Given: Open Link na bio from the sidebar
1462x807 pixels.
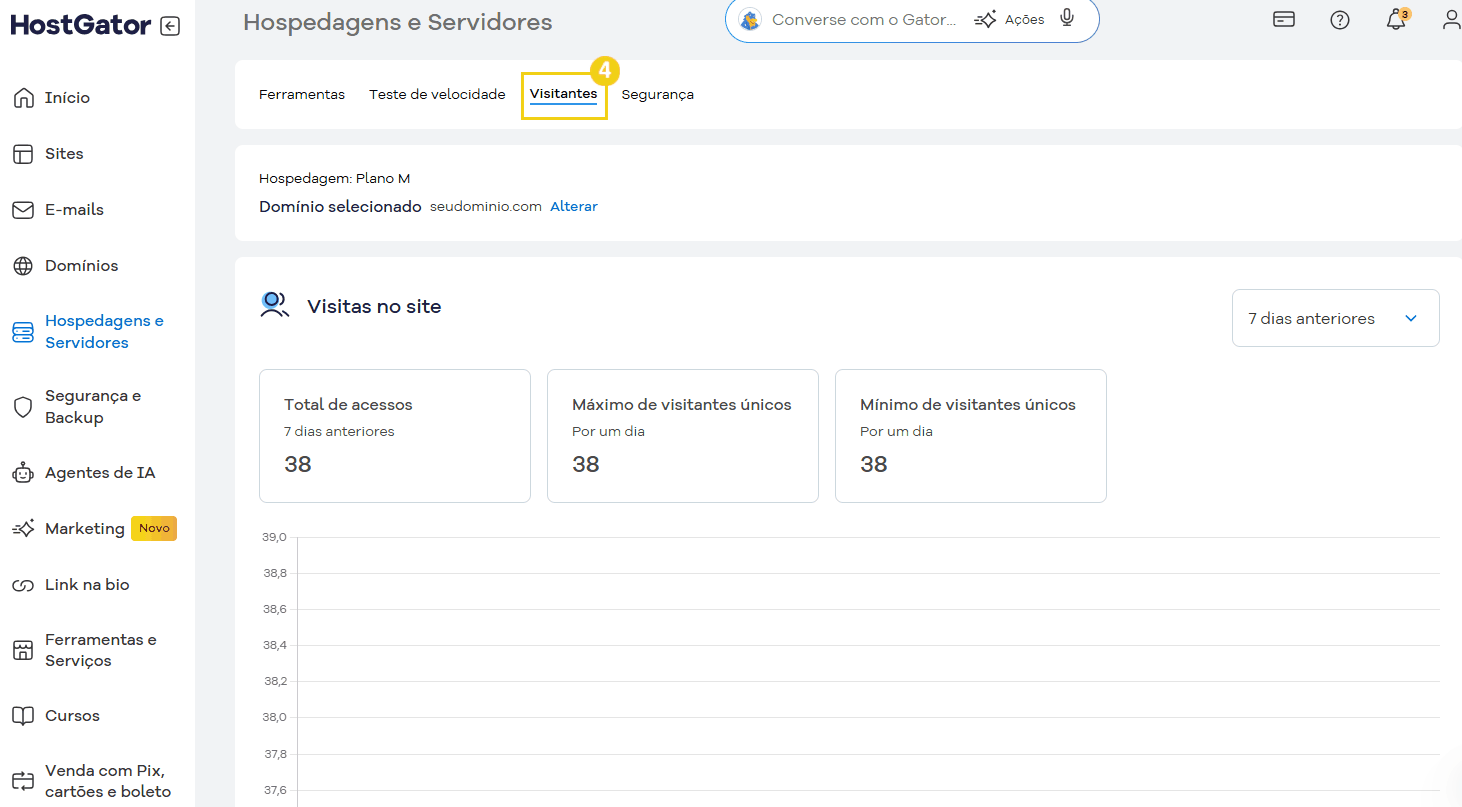Looking at the screenshot, I should tap(86, 584).
